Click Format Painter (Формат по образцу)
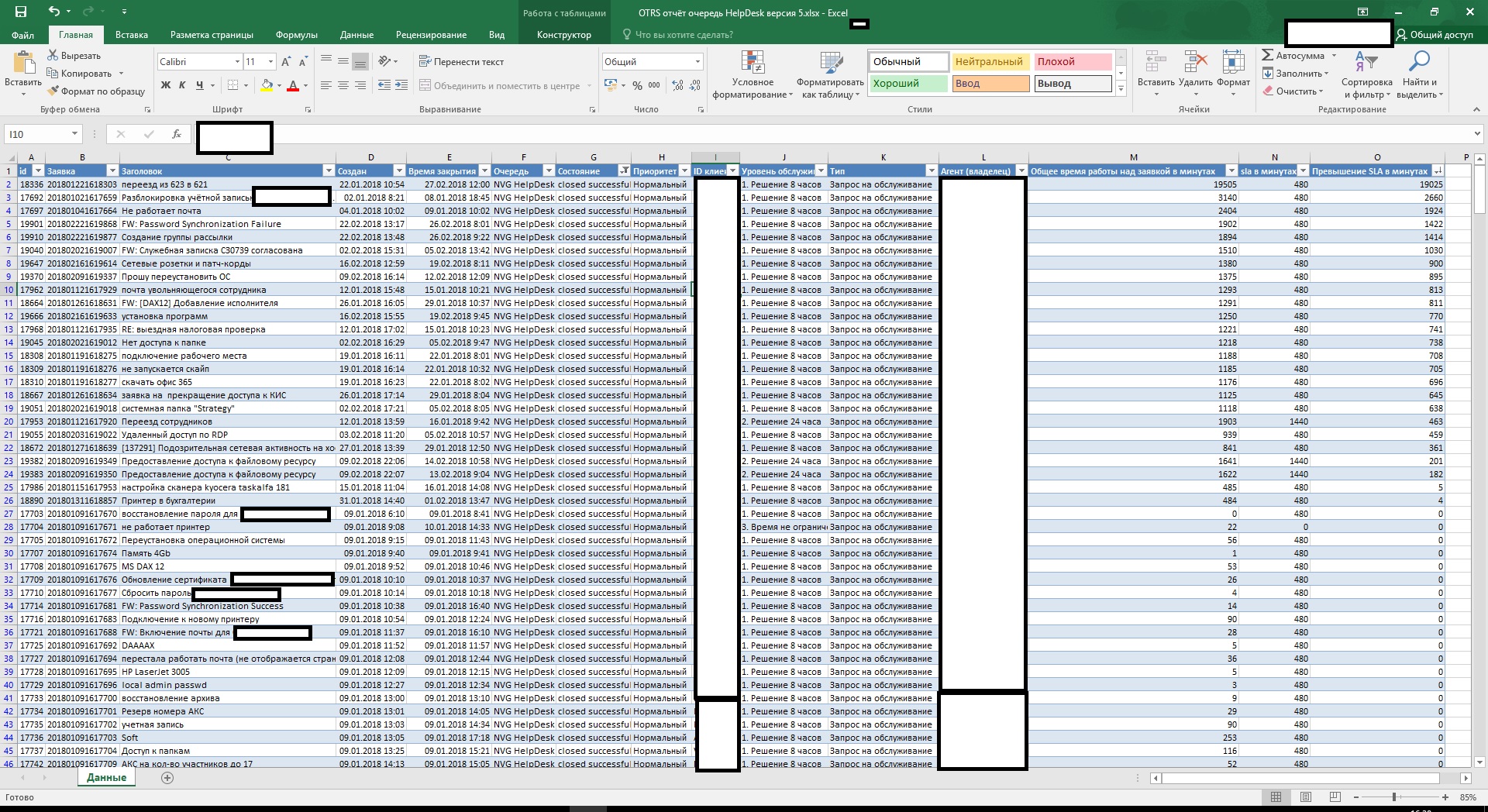This screenshot has height=812, width=1488. [96, 91]
